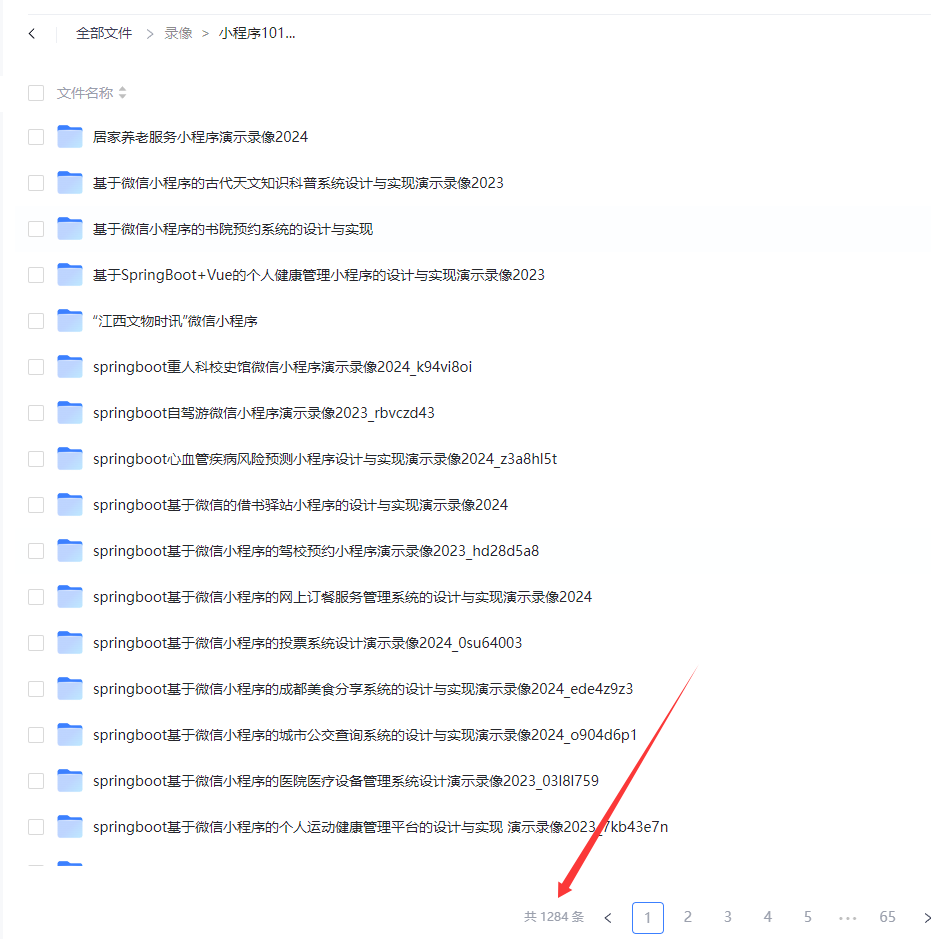Go to next page with right chevron
Screen dimensions: 931x939
(x=926, y=918)
